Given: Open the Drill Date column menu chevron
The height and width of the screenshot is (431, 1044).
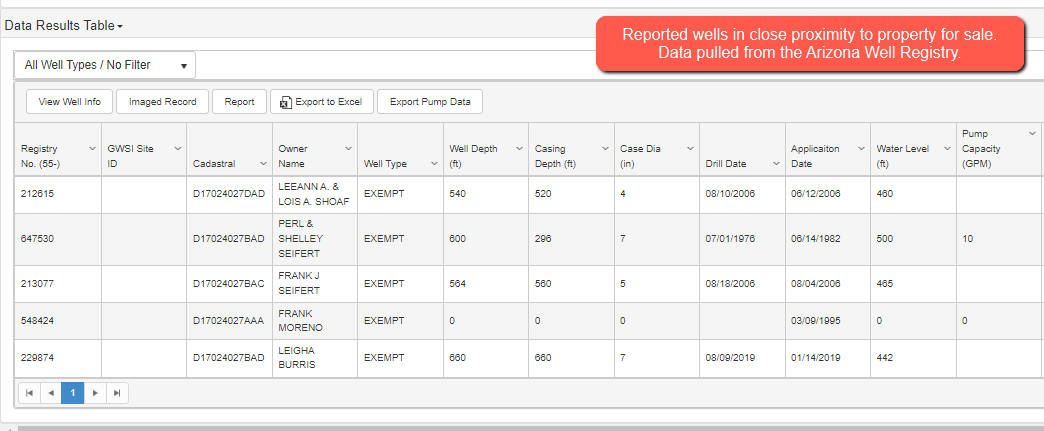Looking at the screenshot, I should tap(776, 163).
